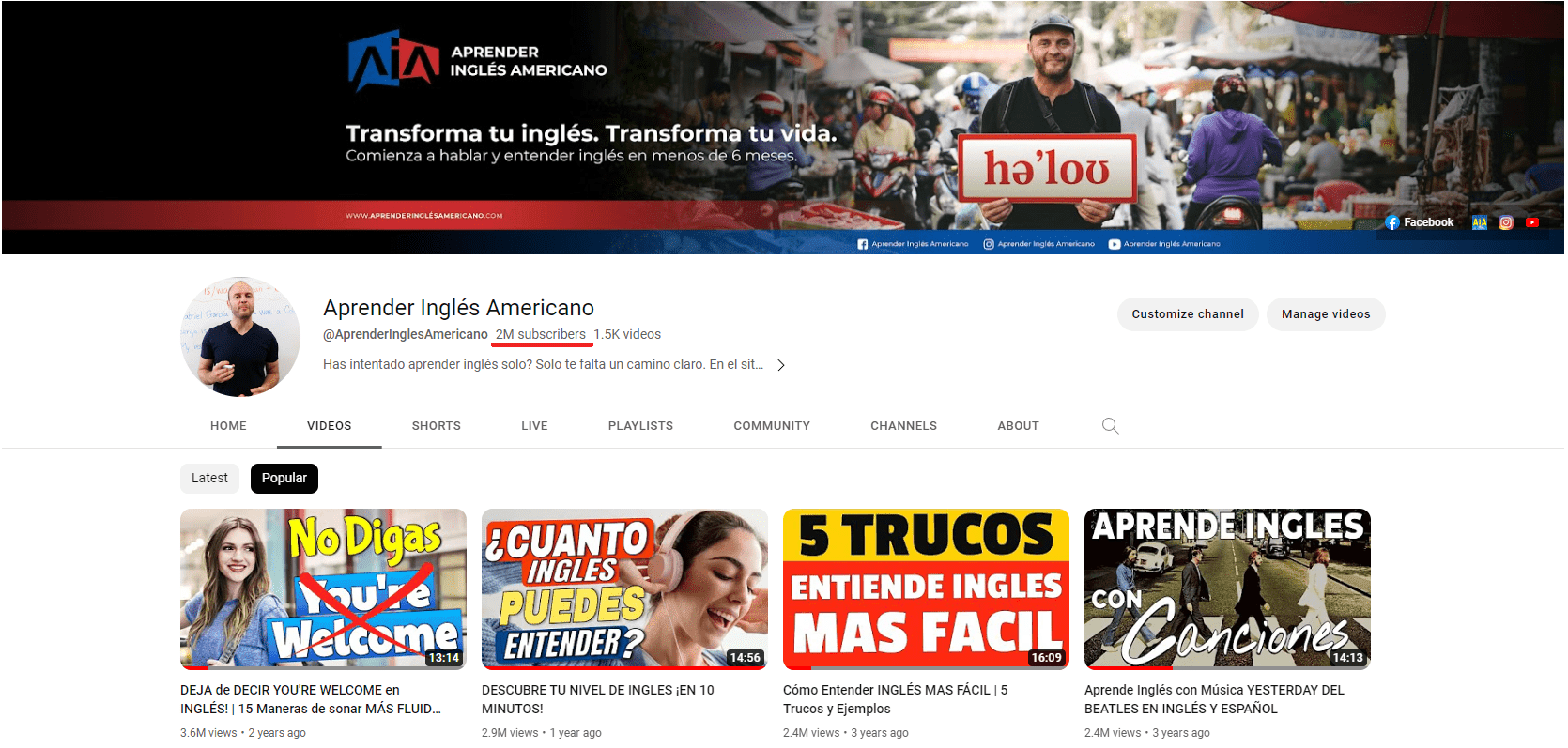This screenshot has width=1568, height=748.
Task: Click the 2M subscribers text
Action: point(541,335)
